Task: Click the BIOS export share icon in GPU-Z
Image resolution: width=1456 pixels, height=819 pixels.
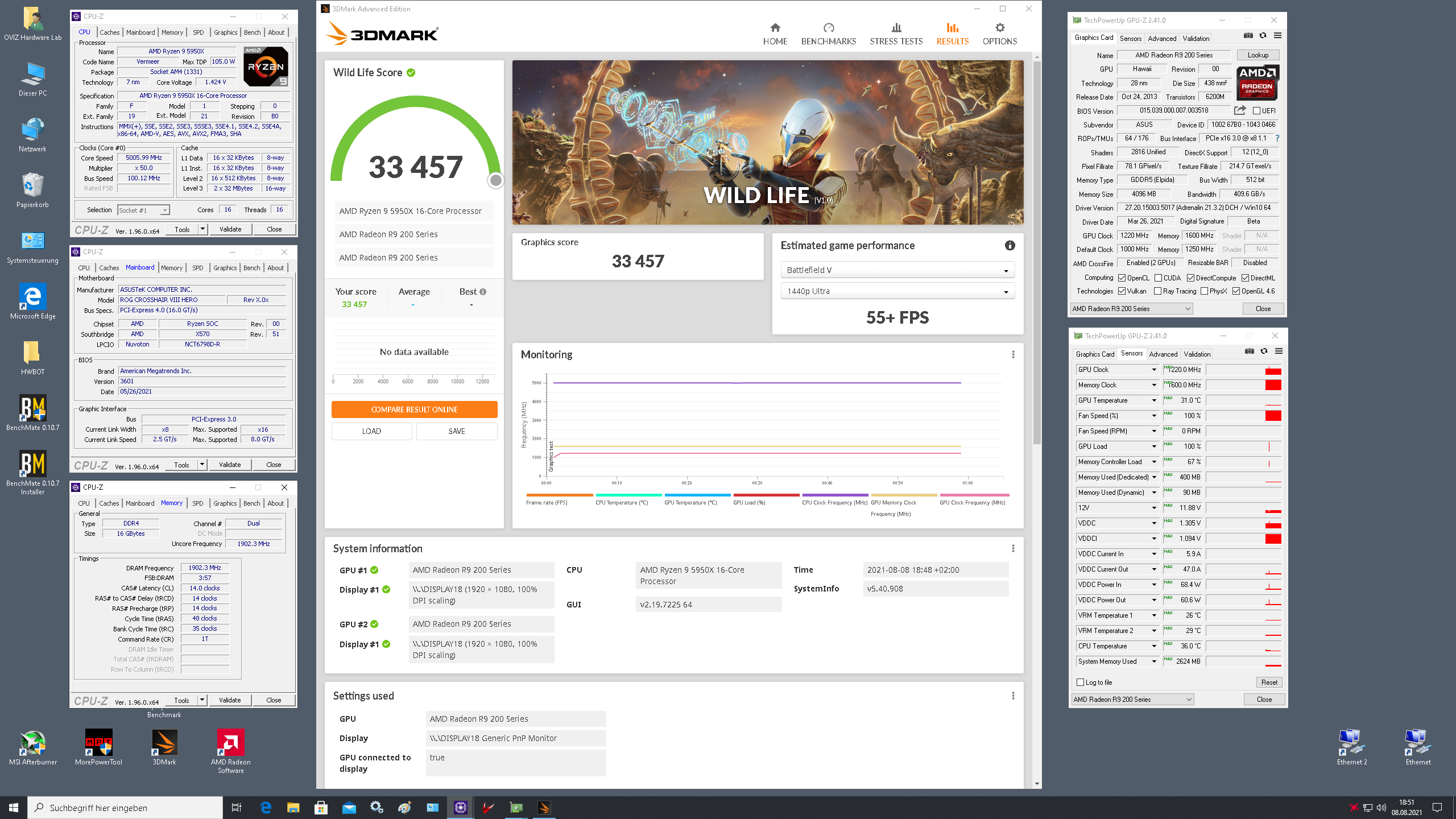Action: tap(1240, 110)
